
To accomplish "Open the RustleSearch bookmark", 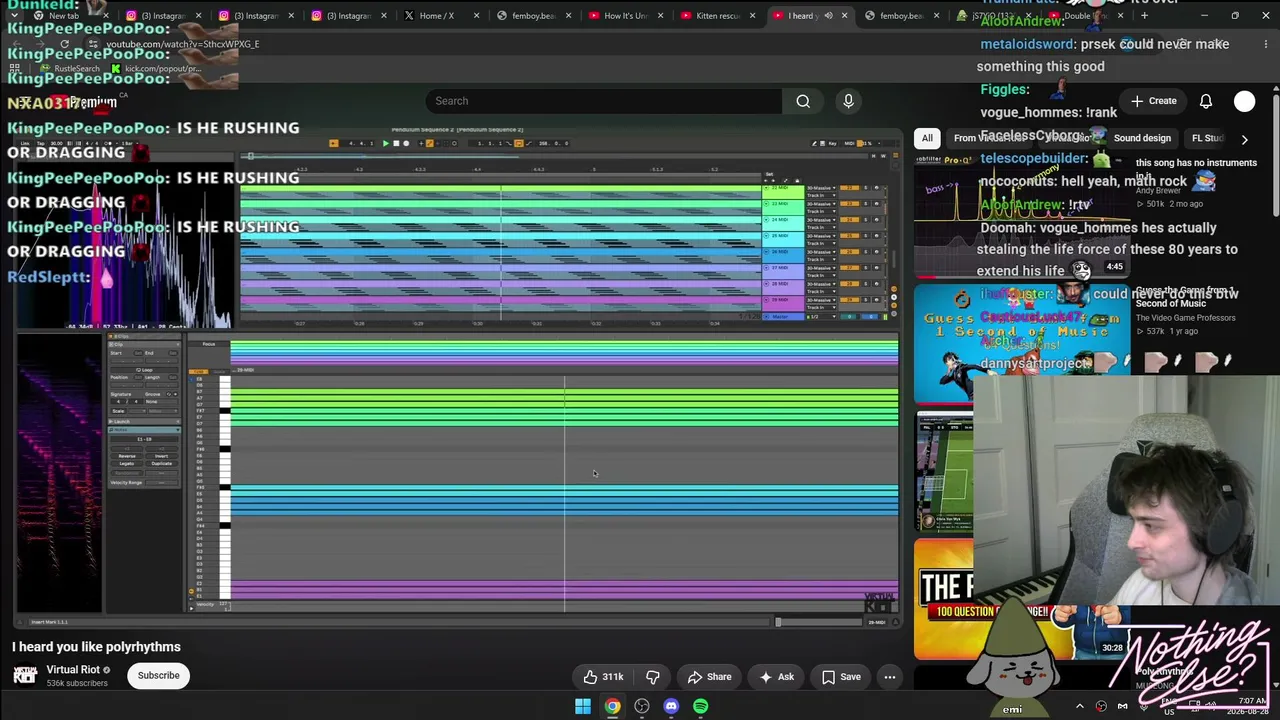I will tap(70, 69).
